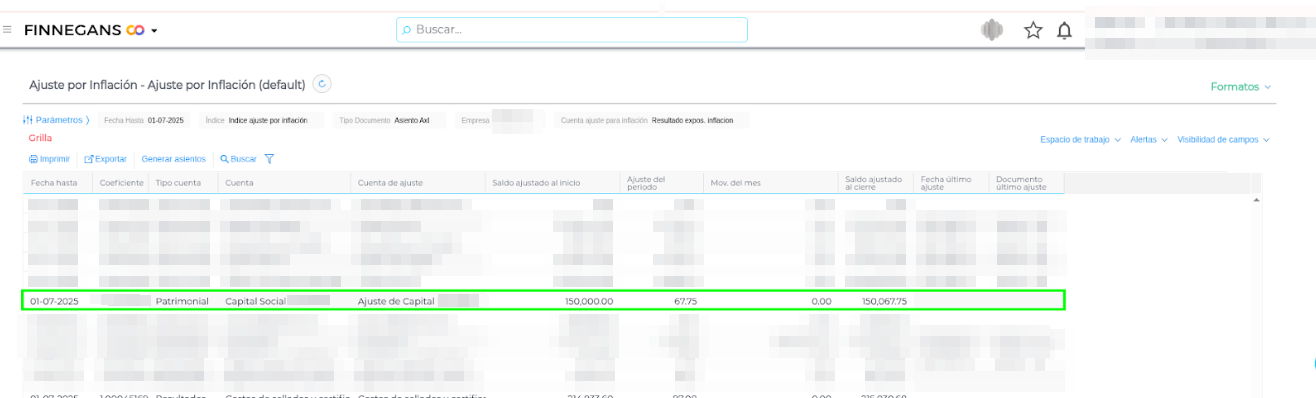The width and height of the screenshot is (1316, 398).
Task: Open the Formatos dropdown
Action: pyautogui.click(x=1241, y=87)
